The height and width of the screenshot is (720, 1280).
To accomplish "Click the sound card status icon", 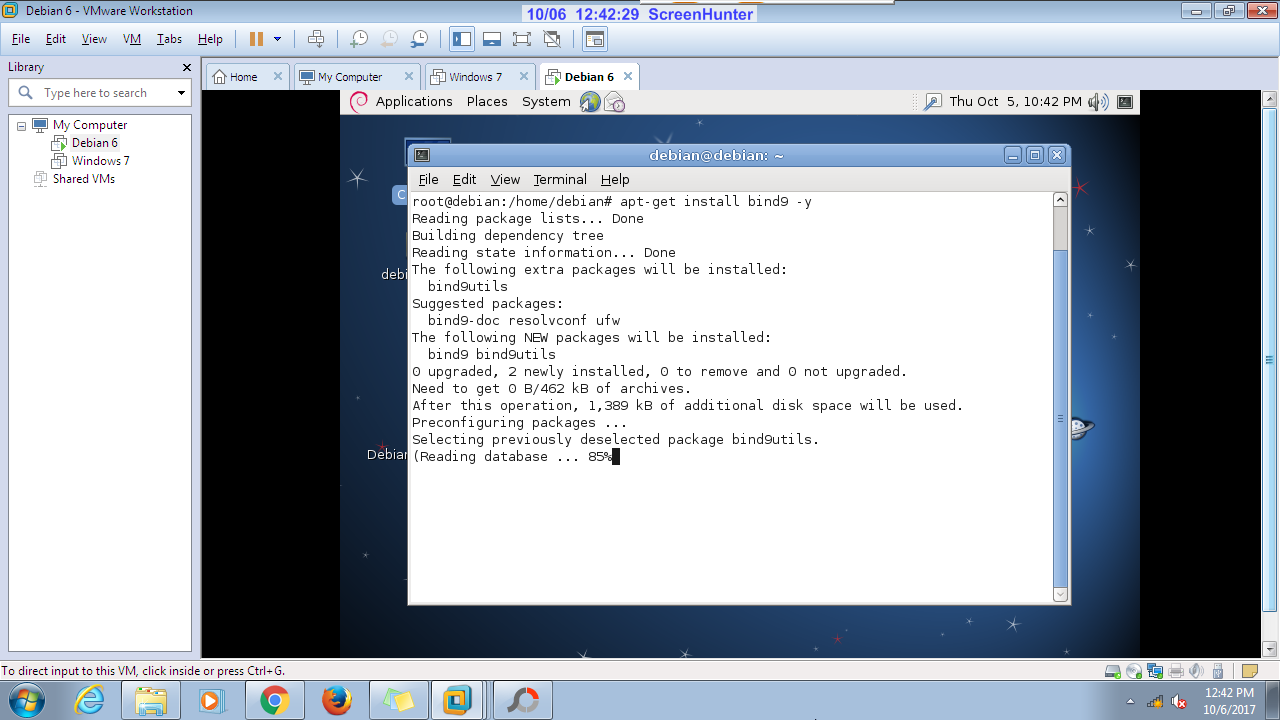I will coord(1197,671).
